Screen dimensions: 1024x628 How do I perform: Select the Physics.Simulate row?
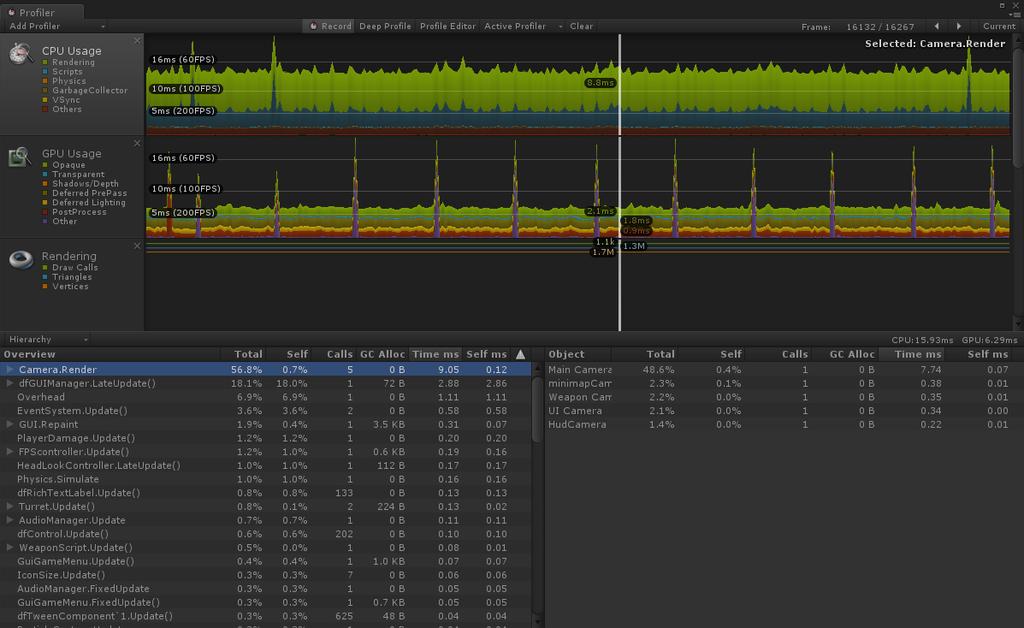[x=266, y=479]
